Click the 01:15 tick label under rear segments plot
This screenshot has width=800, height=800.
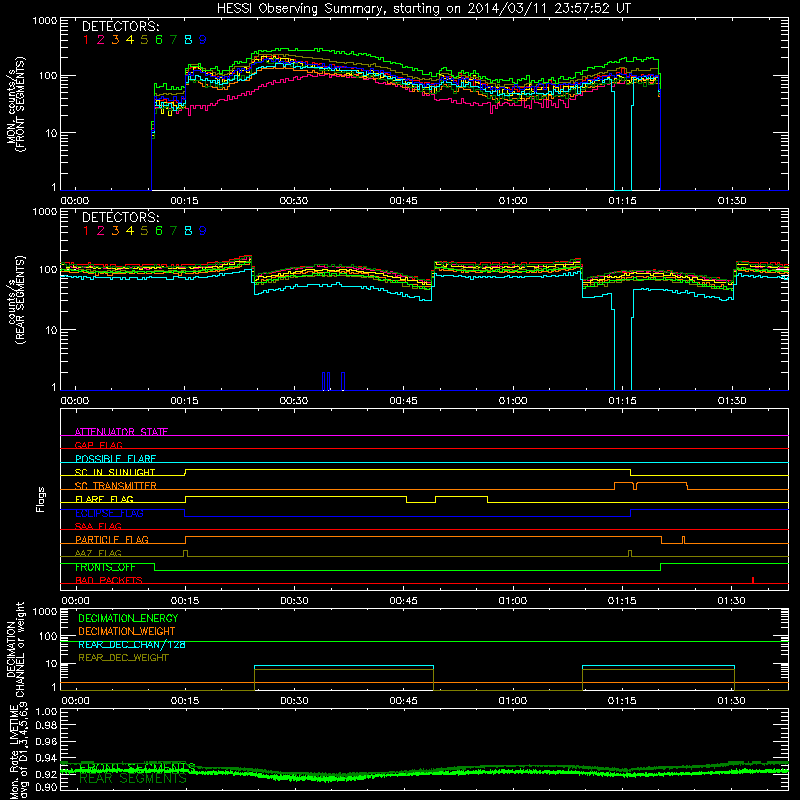click(622, 401)
